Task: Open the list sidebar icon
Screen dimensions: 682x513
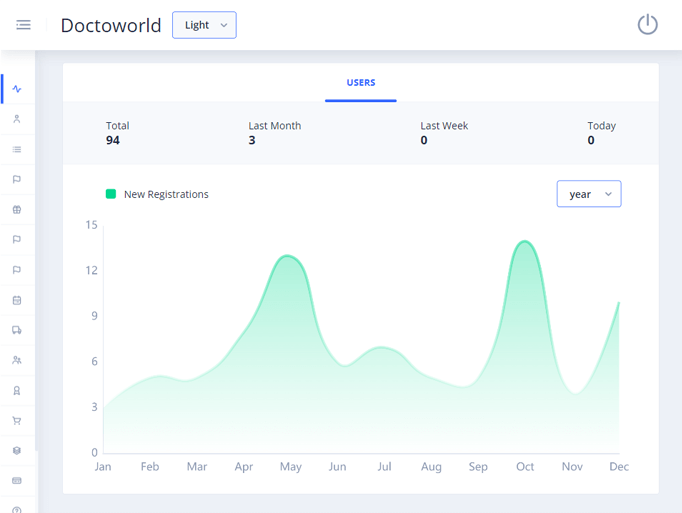Action: pos(17,149)
